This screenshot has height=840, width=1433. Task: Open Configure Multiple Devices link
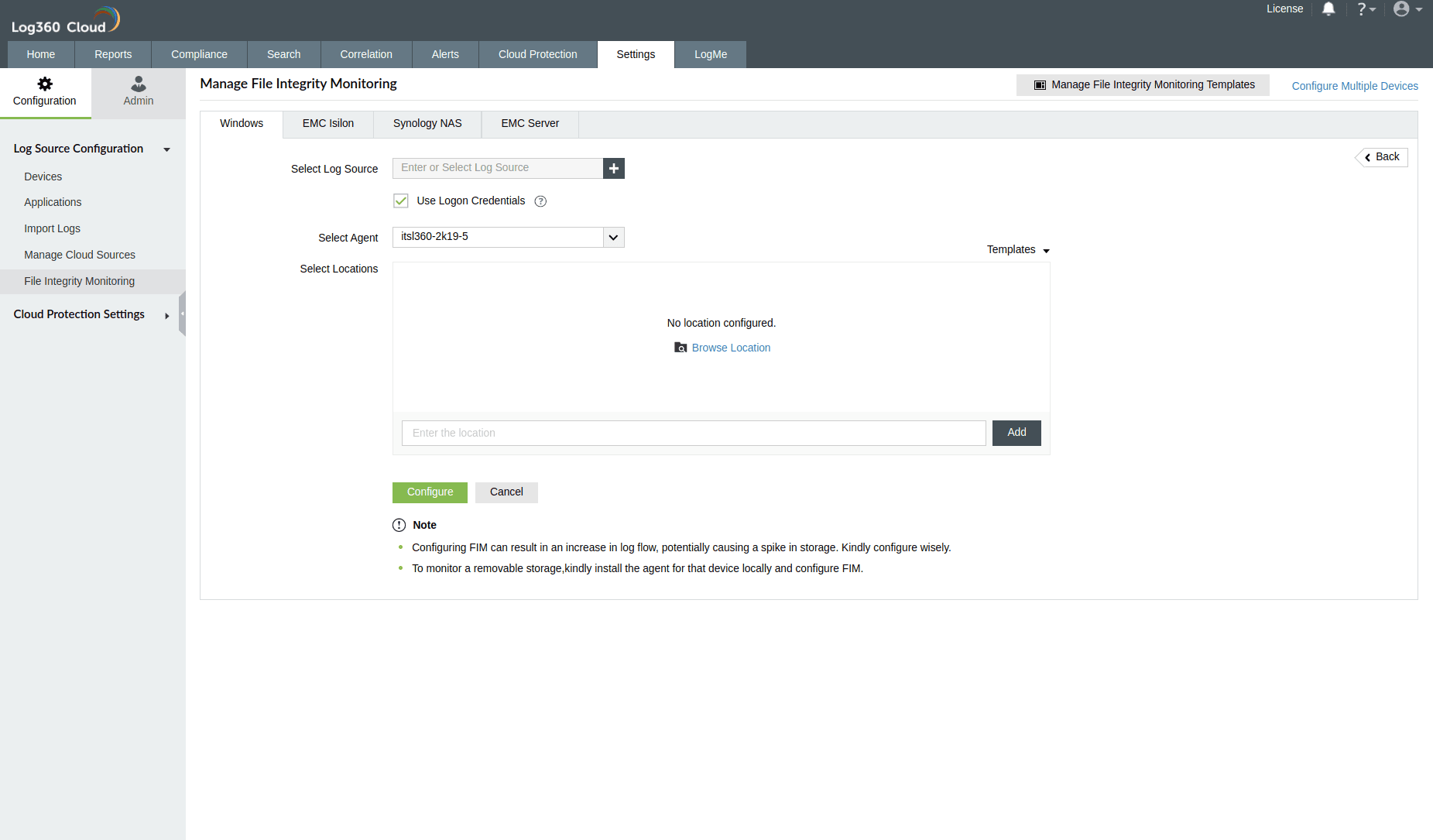point(1355,86)
